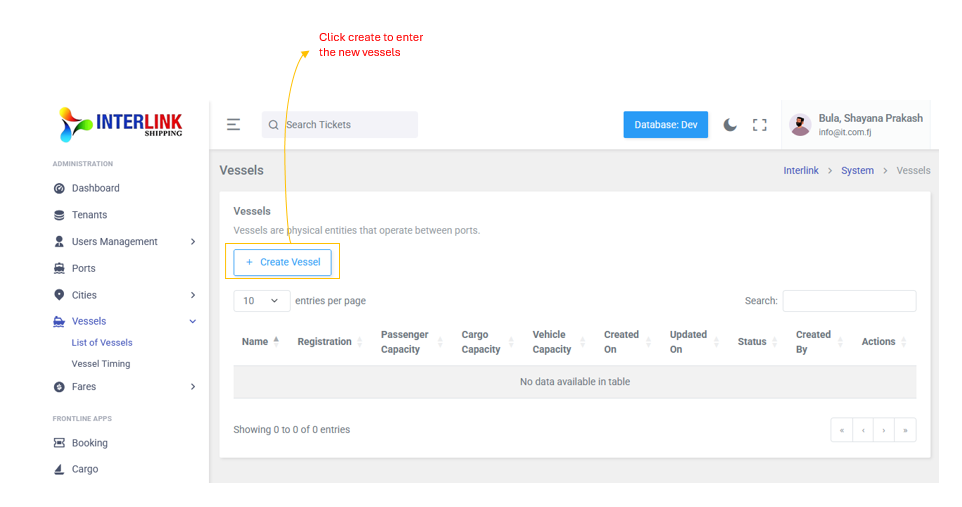This screenshot has height=507, width=962.
Task: Open Booking under Frontline Apps
Action: 89,443
